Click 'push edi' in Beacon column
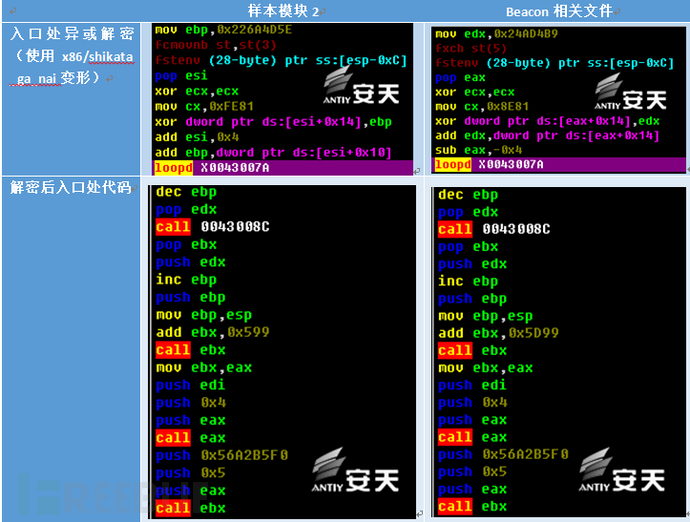Screen dimensions: 690x522 (472, 385)
